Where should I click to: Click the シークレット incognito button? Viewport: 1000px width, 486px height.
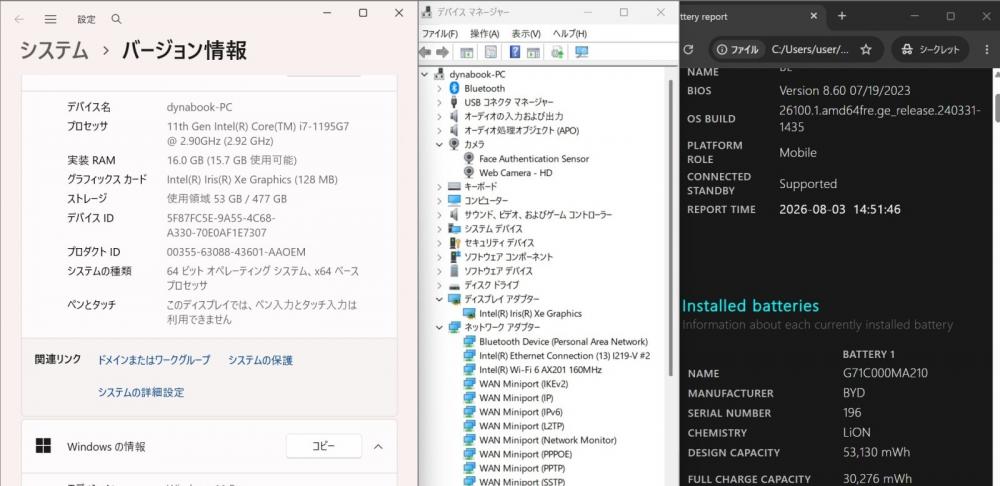pos(930,49)
